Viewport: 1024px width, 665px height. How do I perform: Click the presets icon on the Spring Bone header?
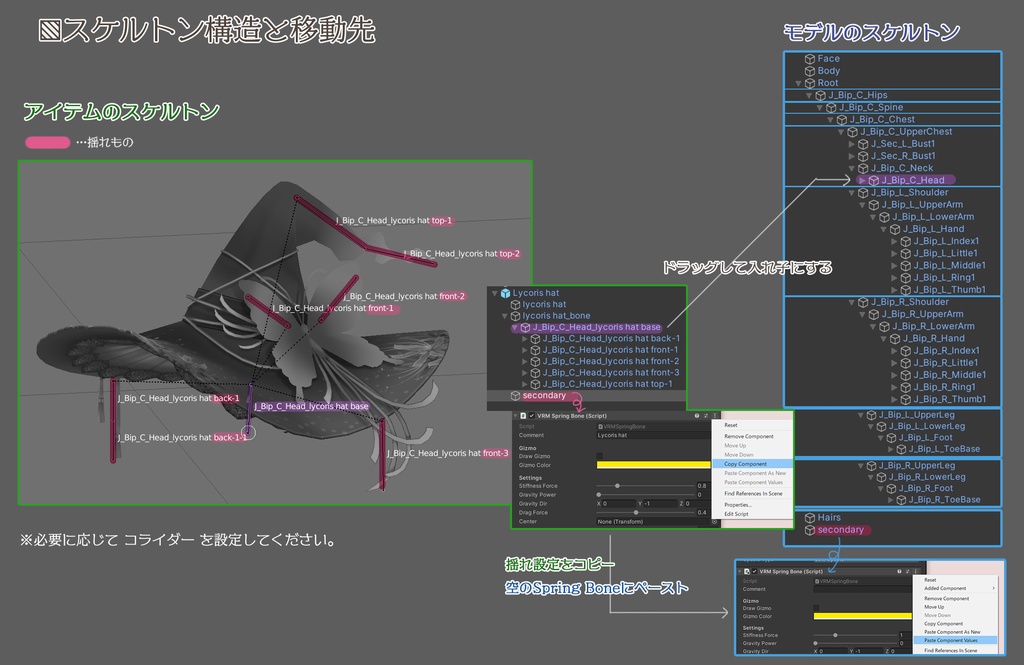[705, 416]
